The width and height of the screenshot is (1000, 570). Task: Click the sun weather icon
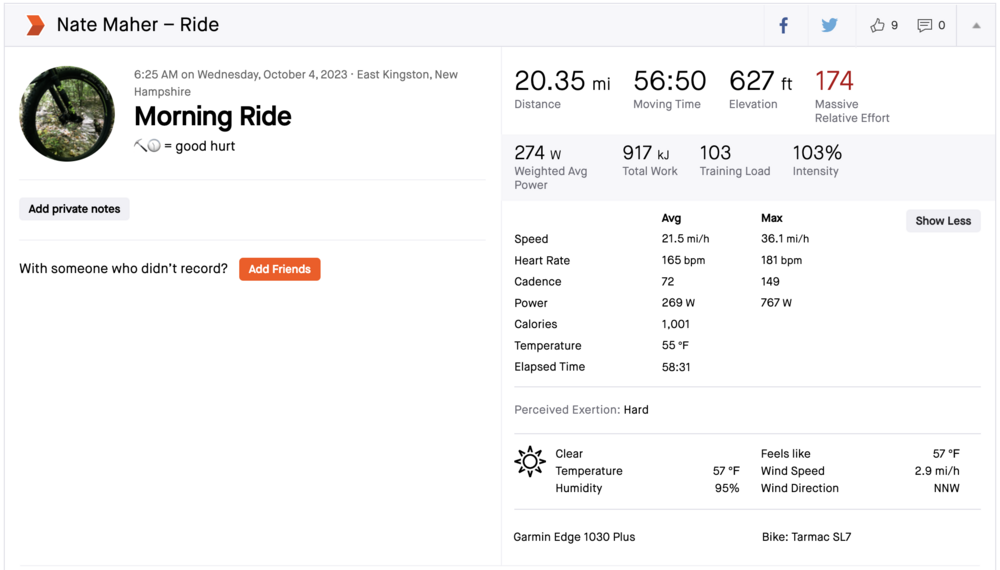click(529, 462)
